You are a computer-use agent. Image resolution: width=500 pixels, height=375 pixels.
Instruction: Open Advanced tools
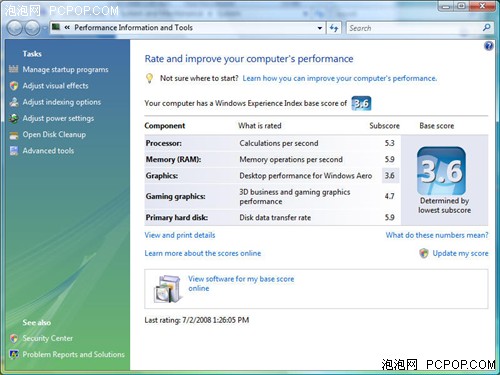[x=48, y=151]
